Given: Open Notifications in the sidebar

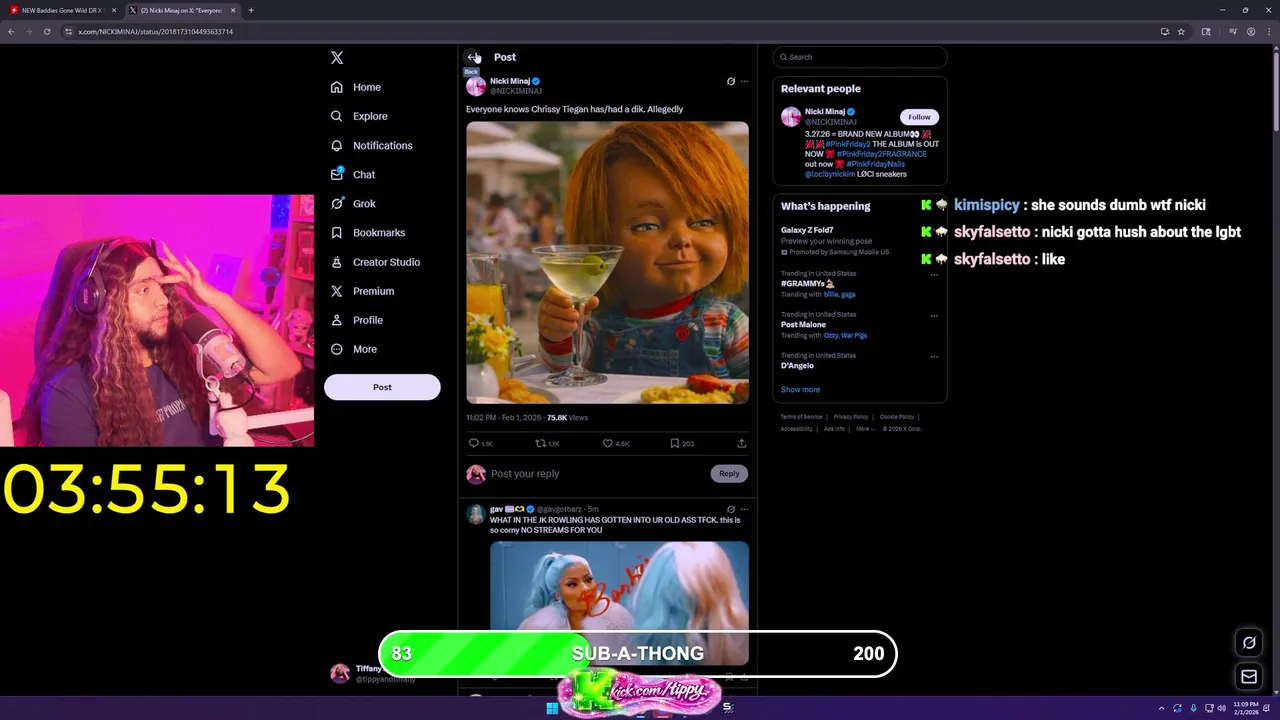Looking at the screenshot, I should coord(371,145).
